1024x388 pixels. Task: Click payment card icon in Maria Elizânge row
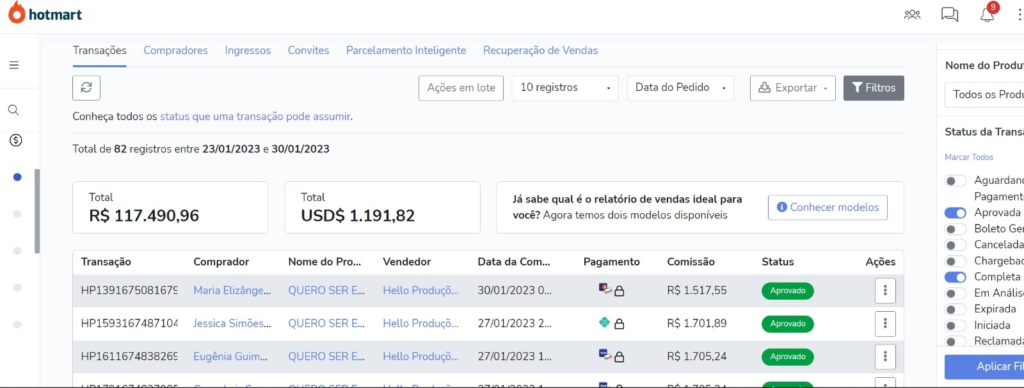coord(605,289)
